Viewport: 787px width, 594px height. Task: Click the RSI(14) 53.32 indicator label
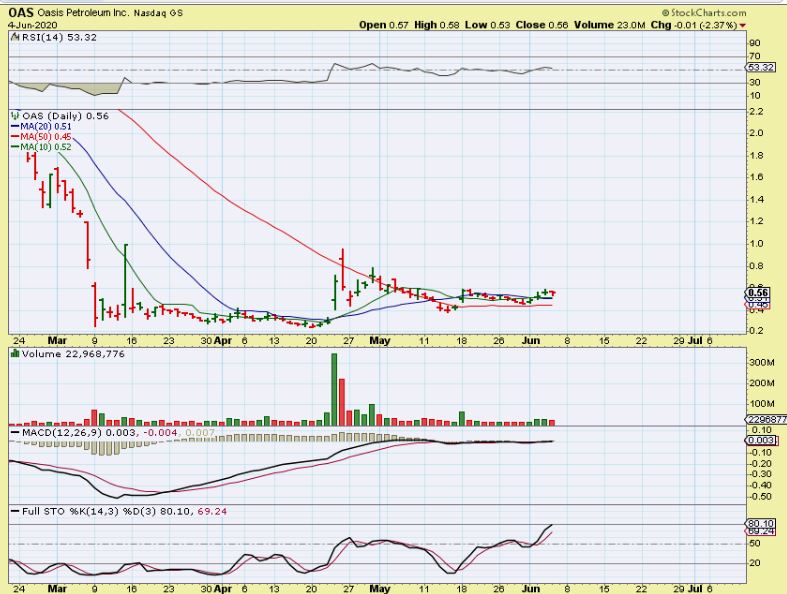(x=59, y=37)
